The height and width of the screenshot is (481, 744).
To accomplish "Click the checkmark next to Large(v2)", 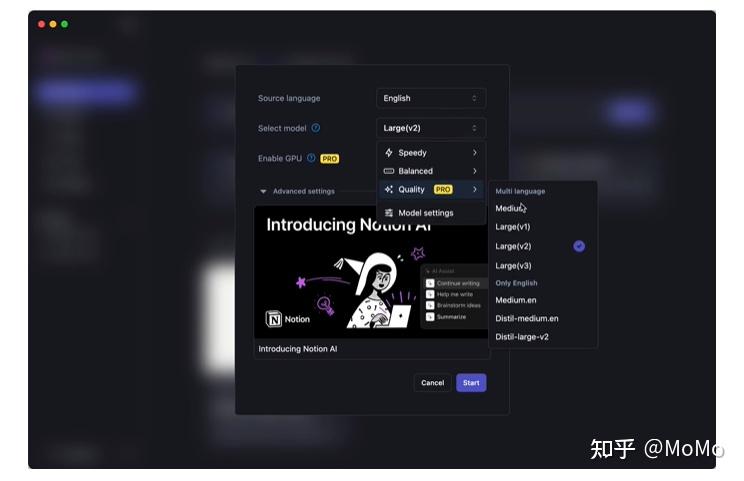I will click(x=579, y=246).
